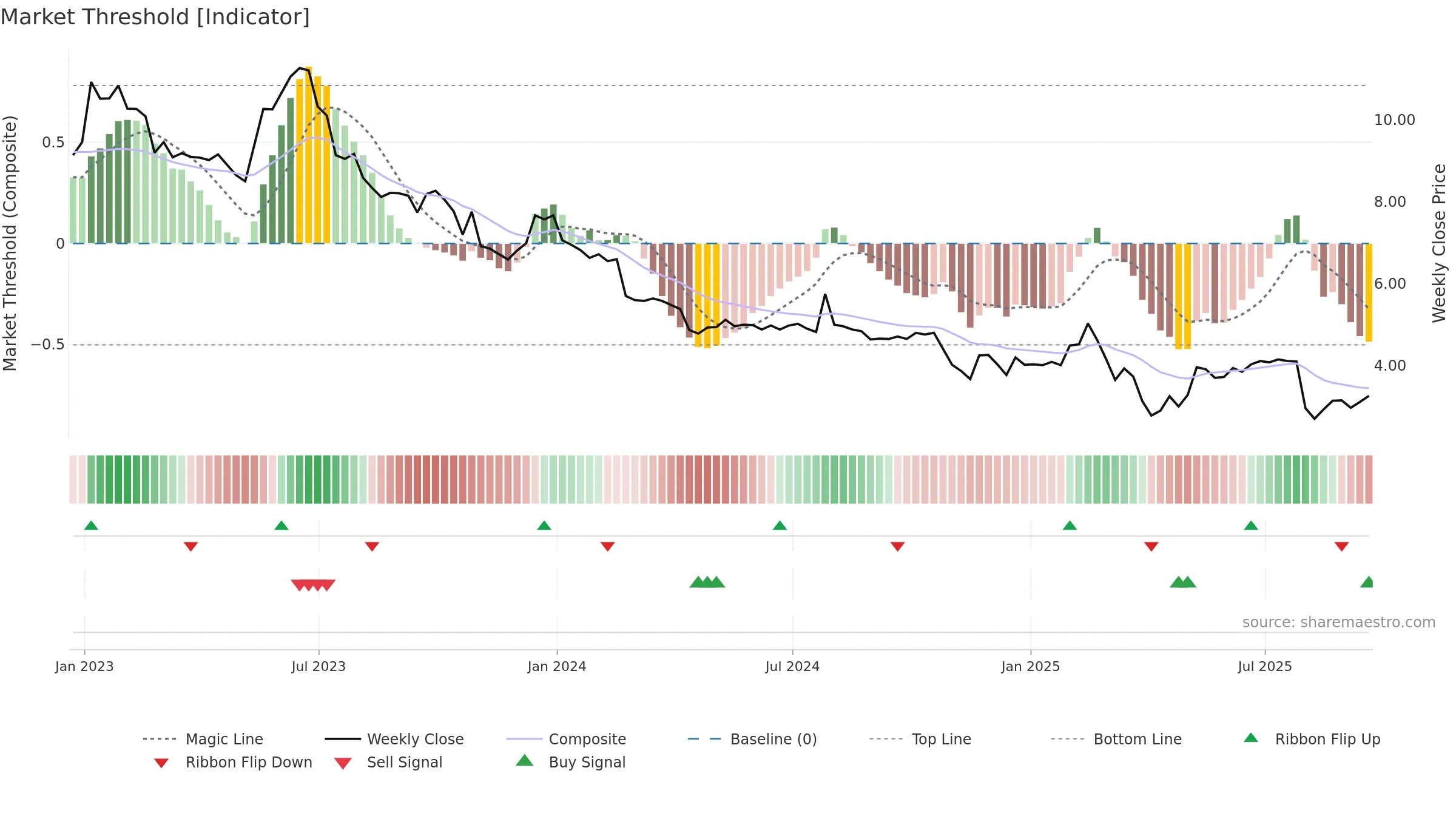Screen dimensions: 1456x819
Task: Click the 4.00 price axis tick label
Action: [x=1390, y=366]
